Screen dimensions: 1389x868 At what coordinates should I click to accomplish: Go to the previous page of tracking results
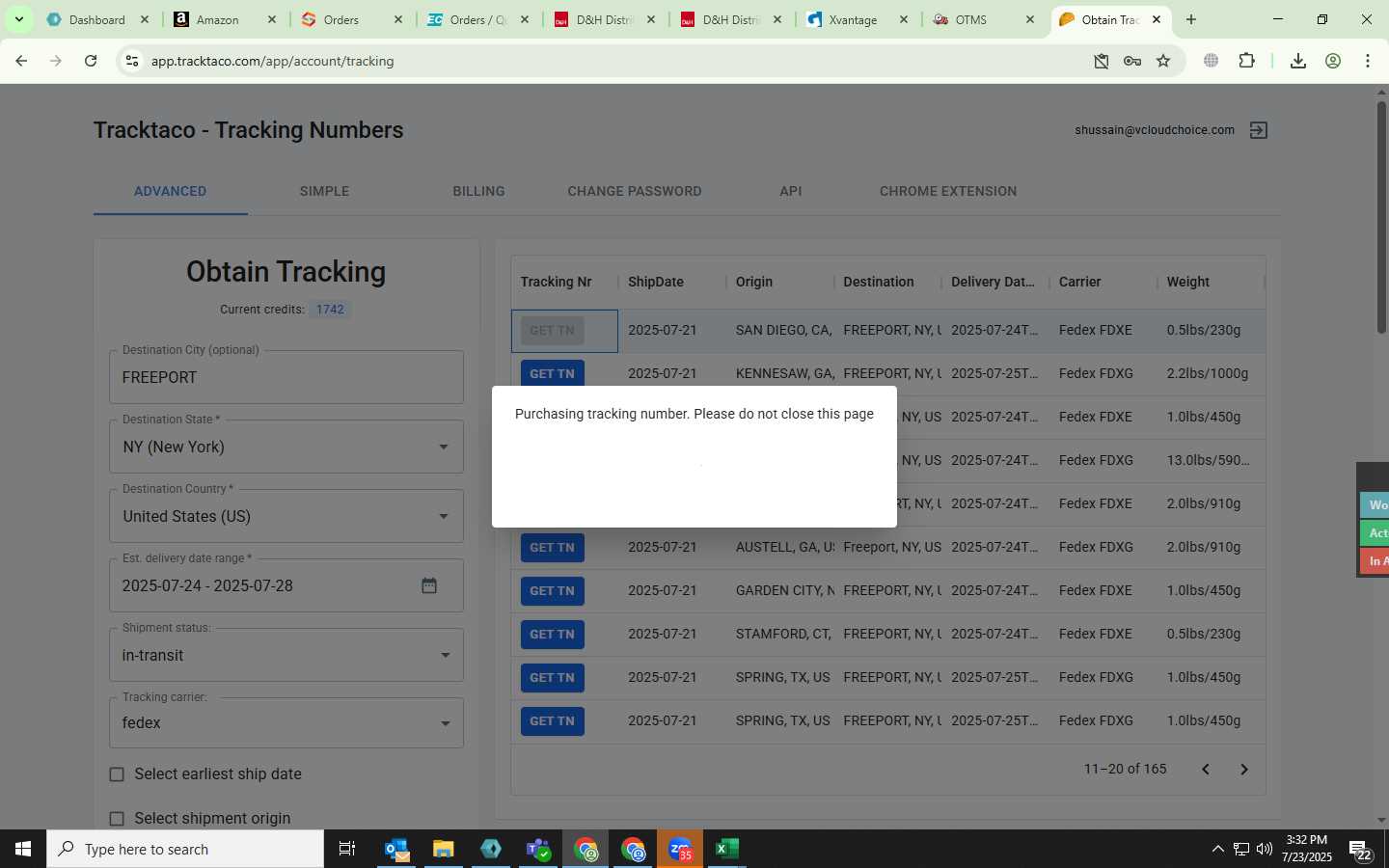[1205, 769]
